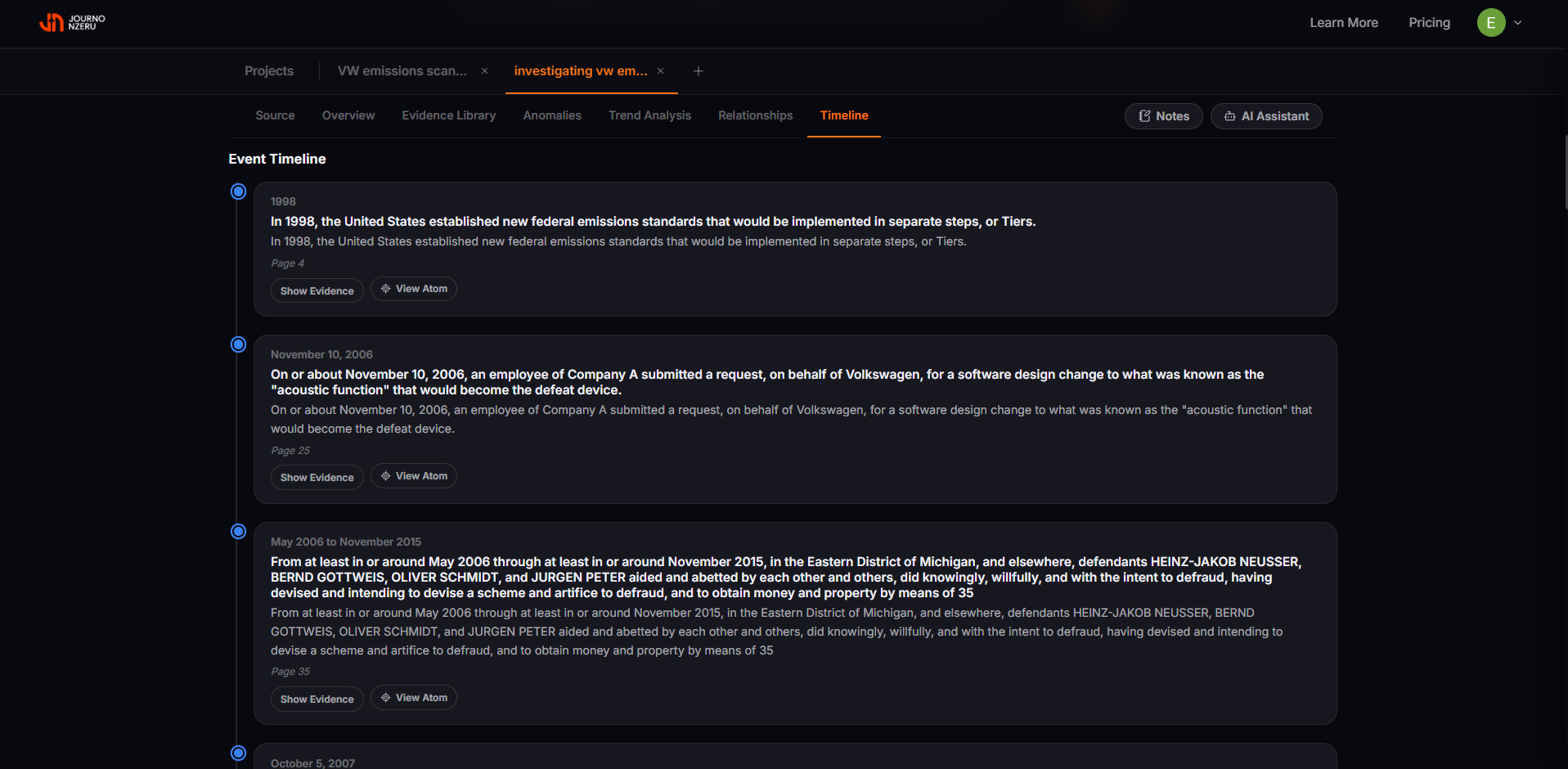Show Evidence for May 2006 to November 2015 event
The width and height of the screenshot is (1568, 769).
[x=317, y=699]
